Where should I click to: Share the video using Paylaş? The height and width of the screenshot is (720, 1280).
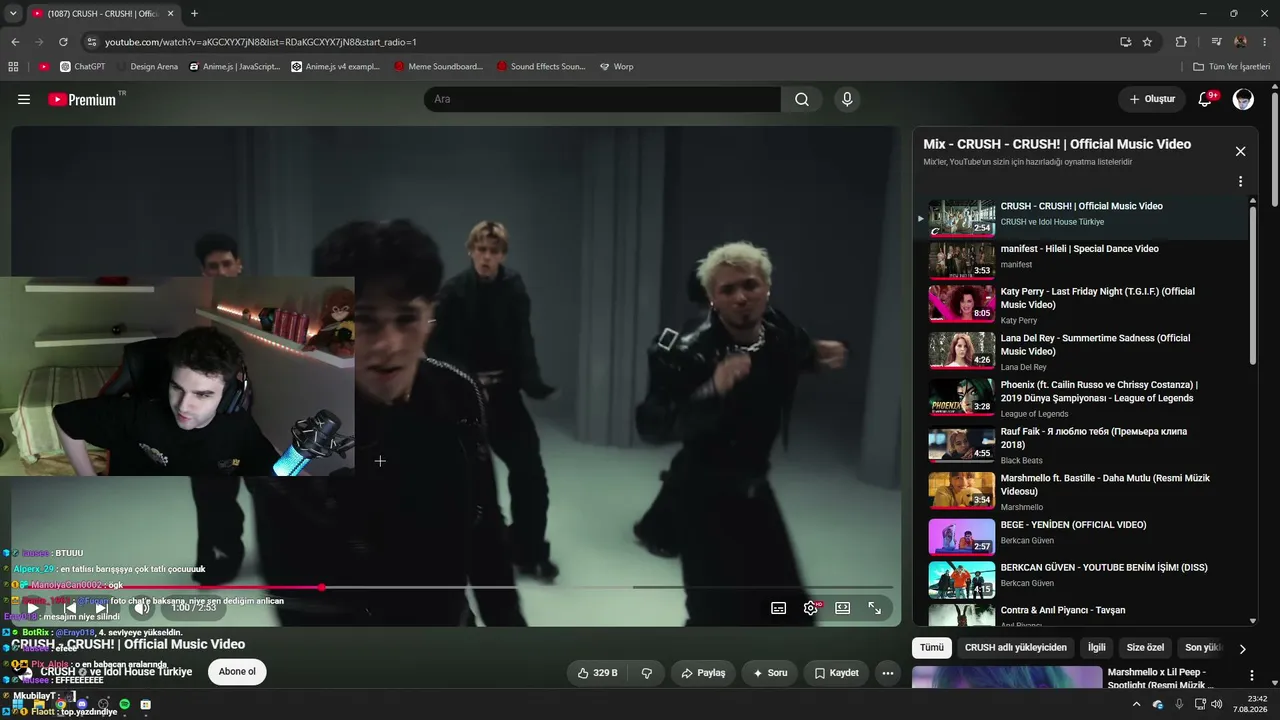point(703,673)
